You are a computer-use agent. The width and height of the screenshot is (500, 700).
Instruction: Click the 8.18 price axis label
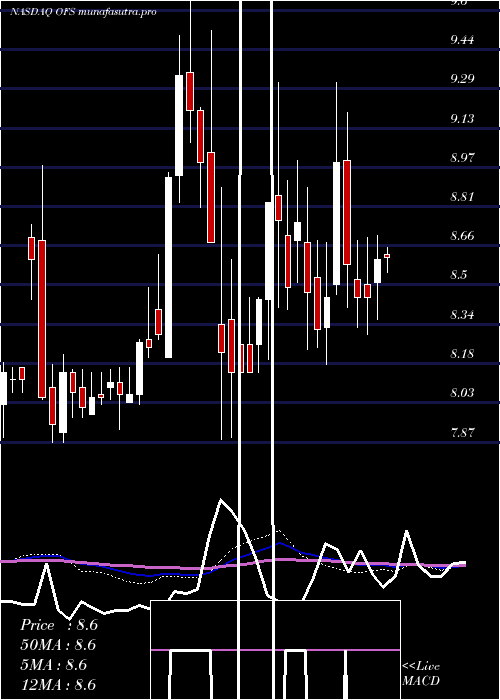462,354
